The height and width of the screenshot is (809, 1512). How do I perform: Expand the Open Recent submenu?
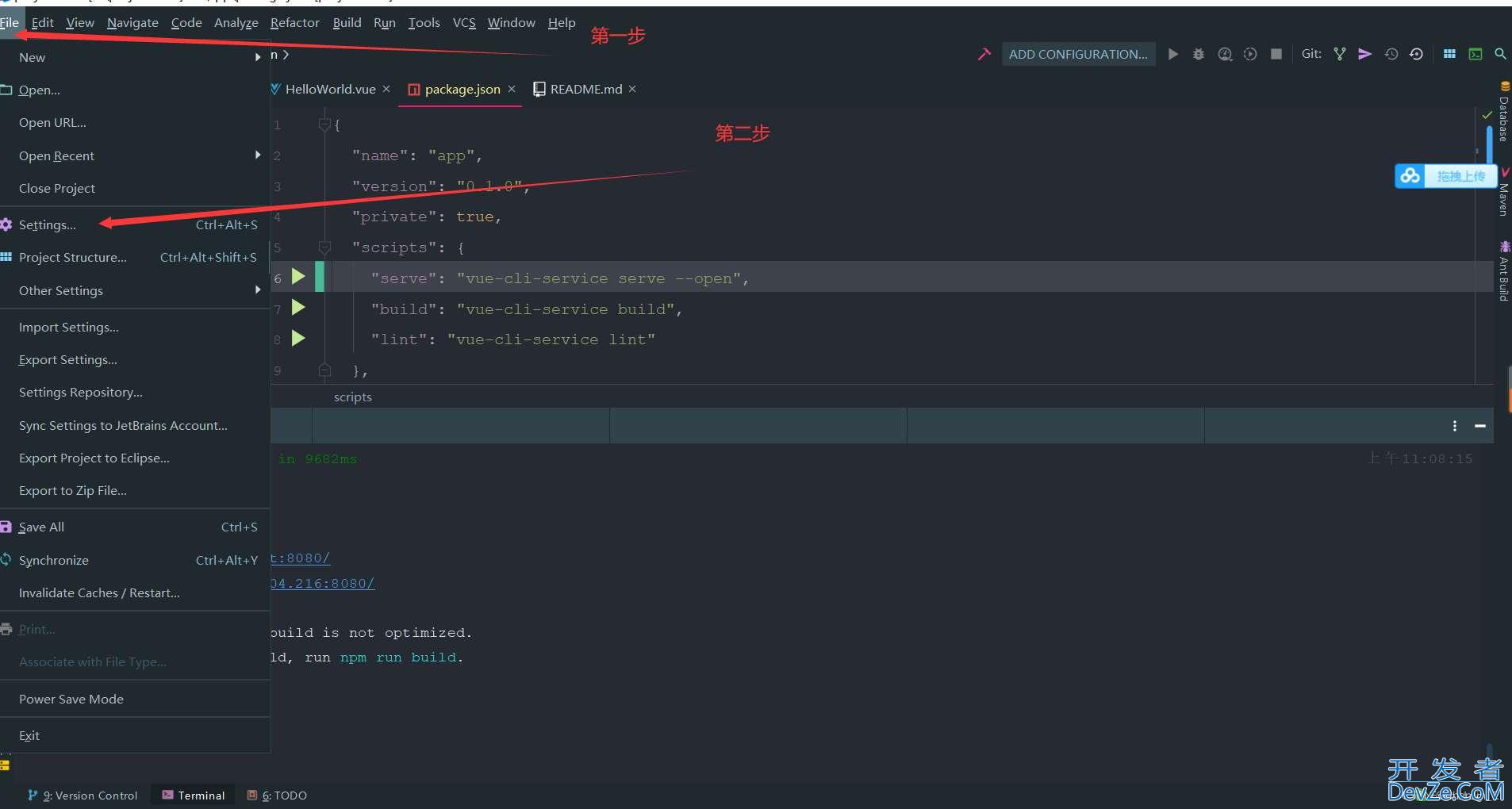click(x=135, y=155)
